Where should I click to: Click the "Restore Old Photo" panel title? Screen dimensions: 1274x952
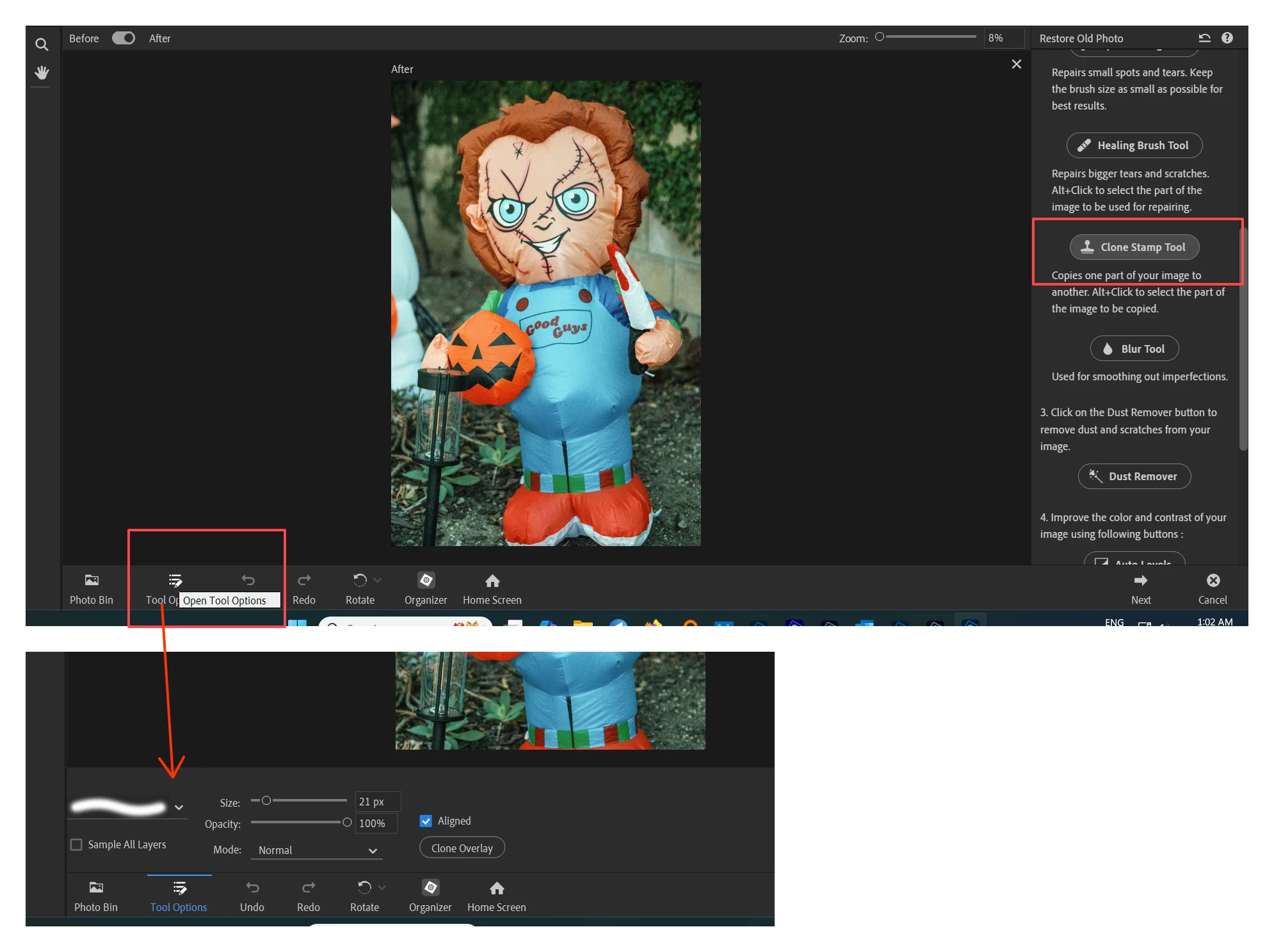(1081, 38)
